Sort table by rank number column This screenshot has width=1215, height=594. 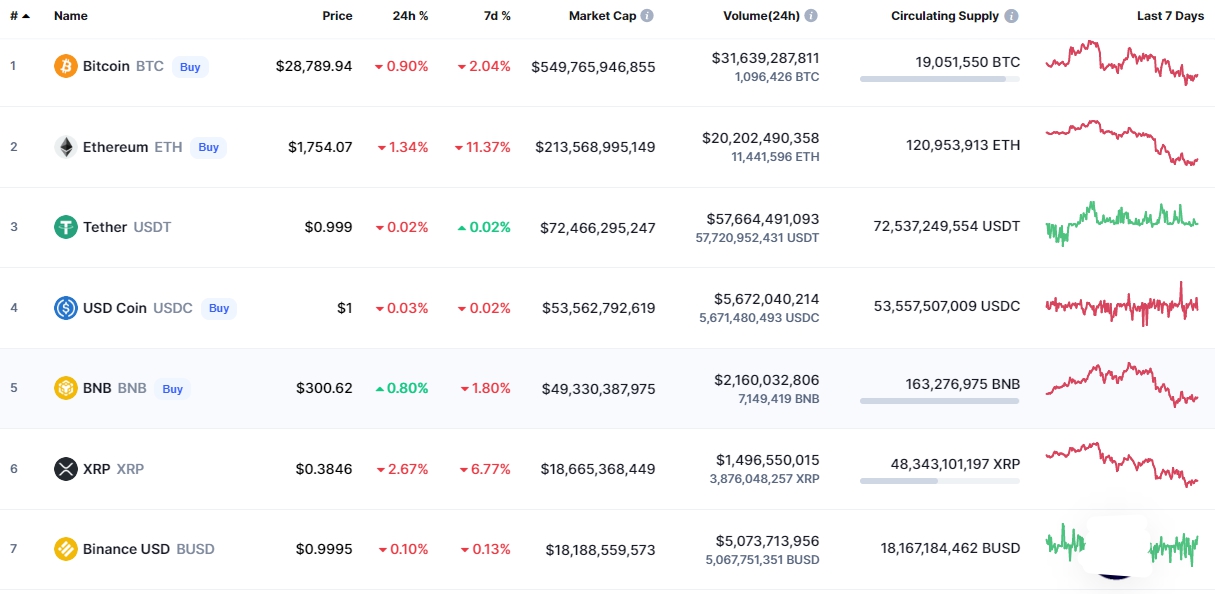[20, 16]
